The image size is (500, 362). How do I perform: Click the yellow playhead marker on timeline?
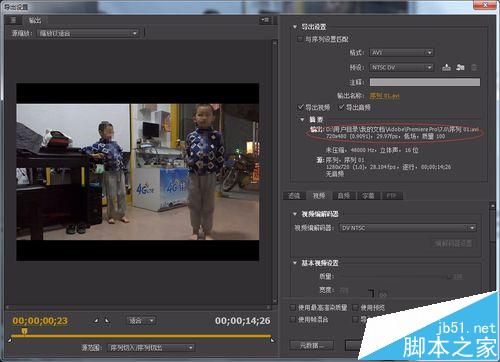point(24,331)
